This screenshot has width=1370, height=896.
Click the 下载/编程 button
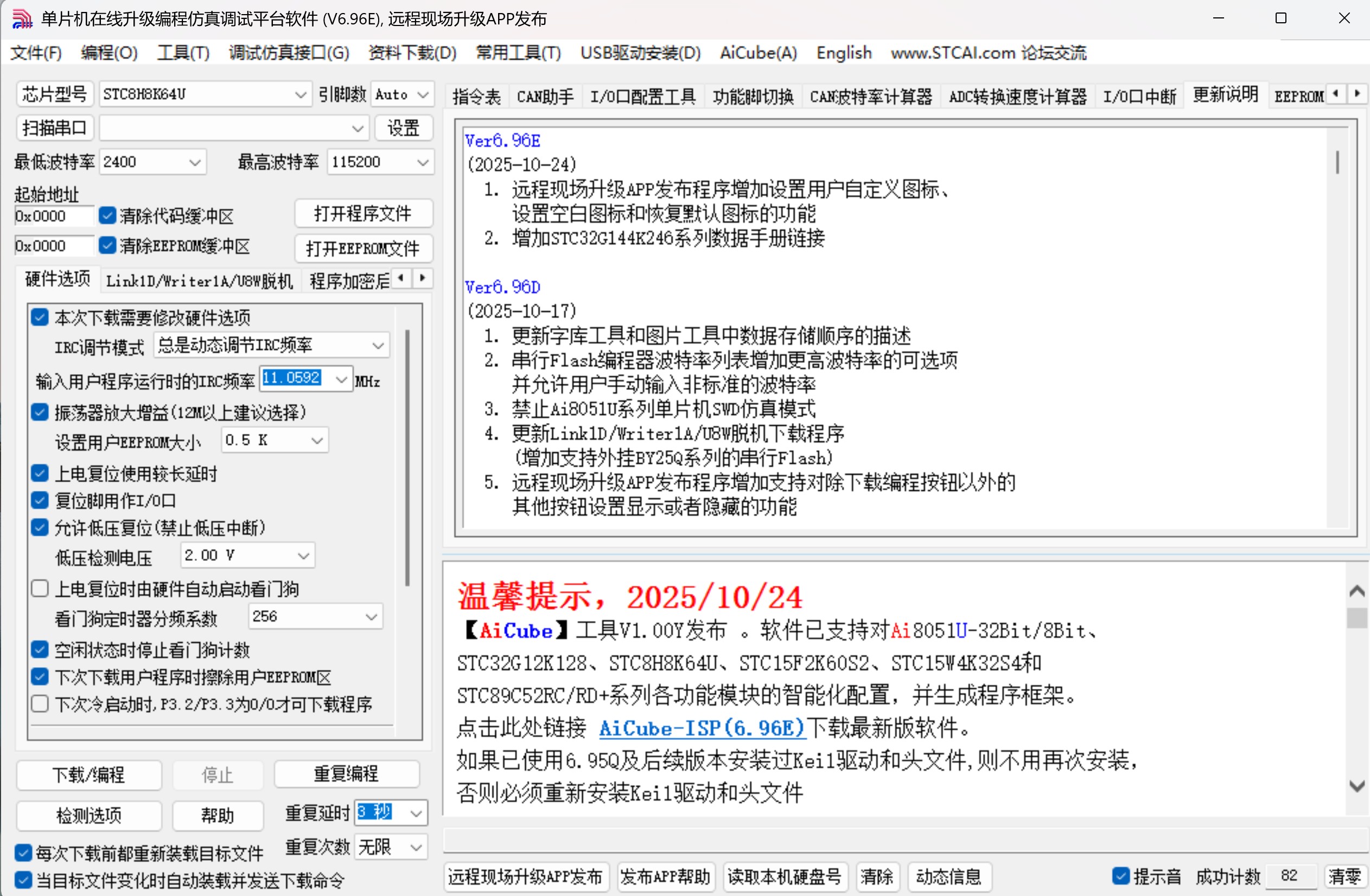click(88, 775)
